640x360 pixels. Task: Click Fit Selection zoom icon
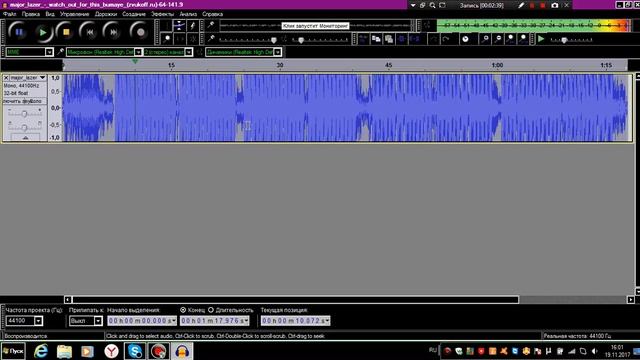pyautogui.click(x=510, y=39)
